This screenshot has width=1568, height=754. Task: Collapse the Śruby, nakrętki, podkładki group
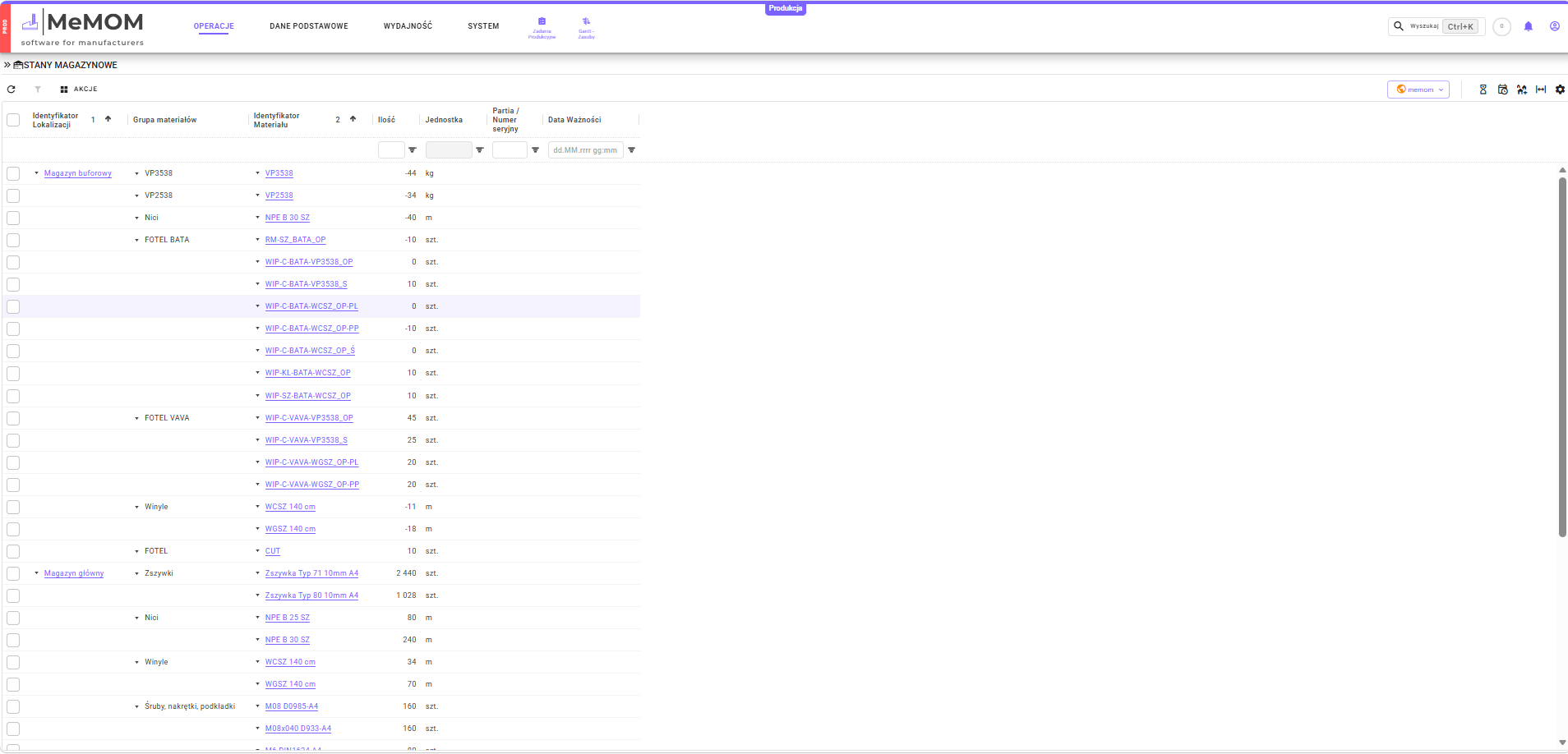[136, 706]
